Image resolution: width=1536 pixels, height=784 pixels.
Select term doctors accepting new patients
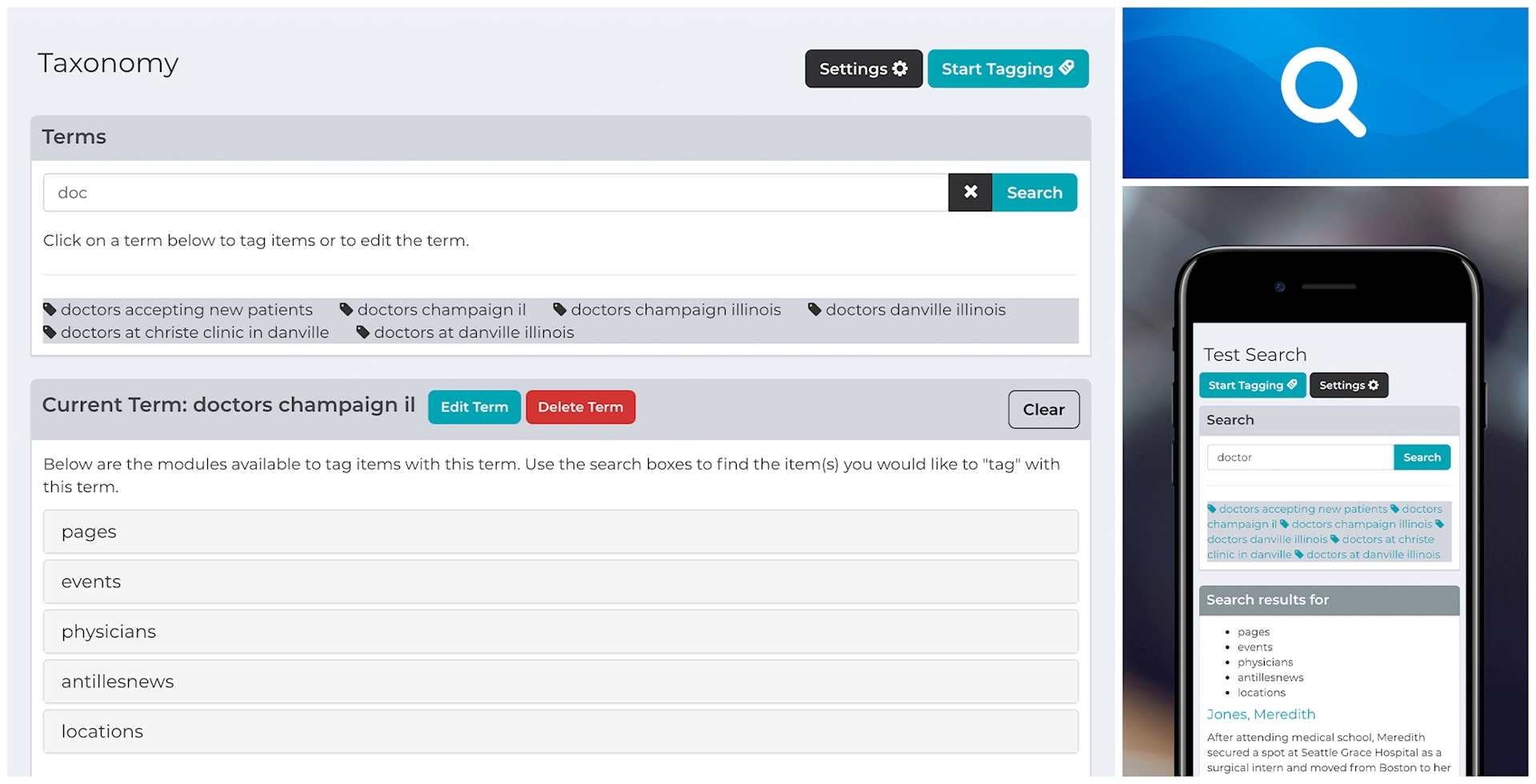186,310
